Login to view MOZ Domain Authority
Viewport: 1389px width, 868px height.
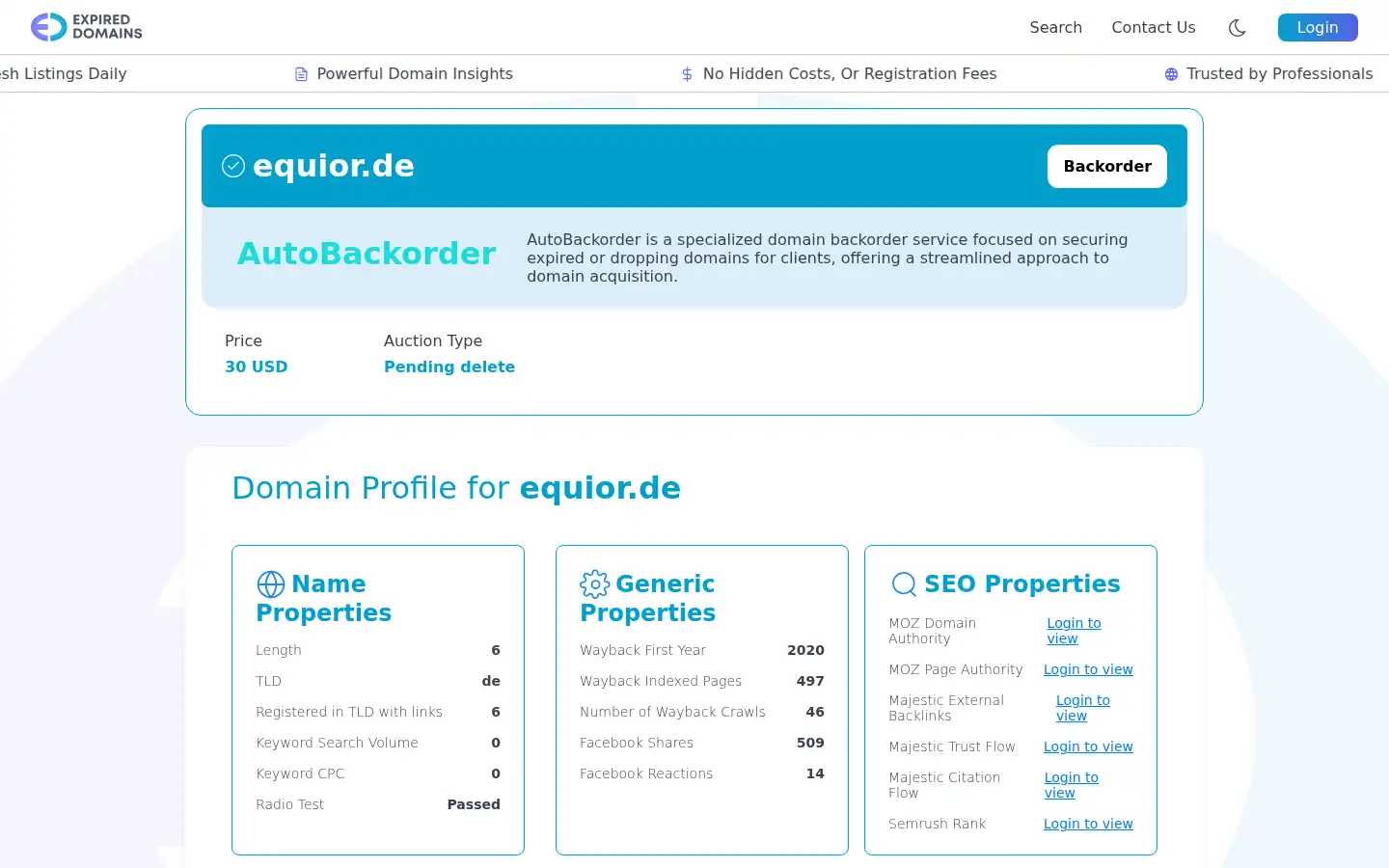[x=1074, y=631]
